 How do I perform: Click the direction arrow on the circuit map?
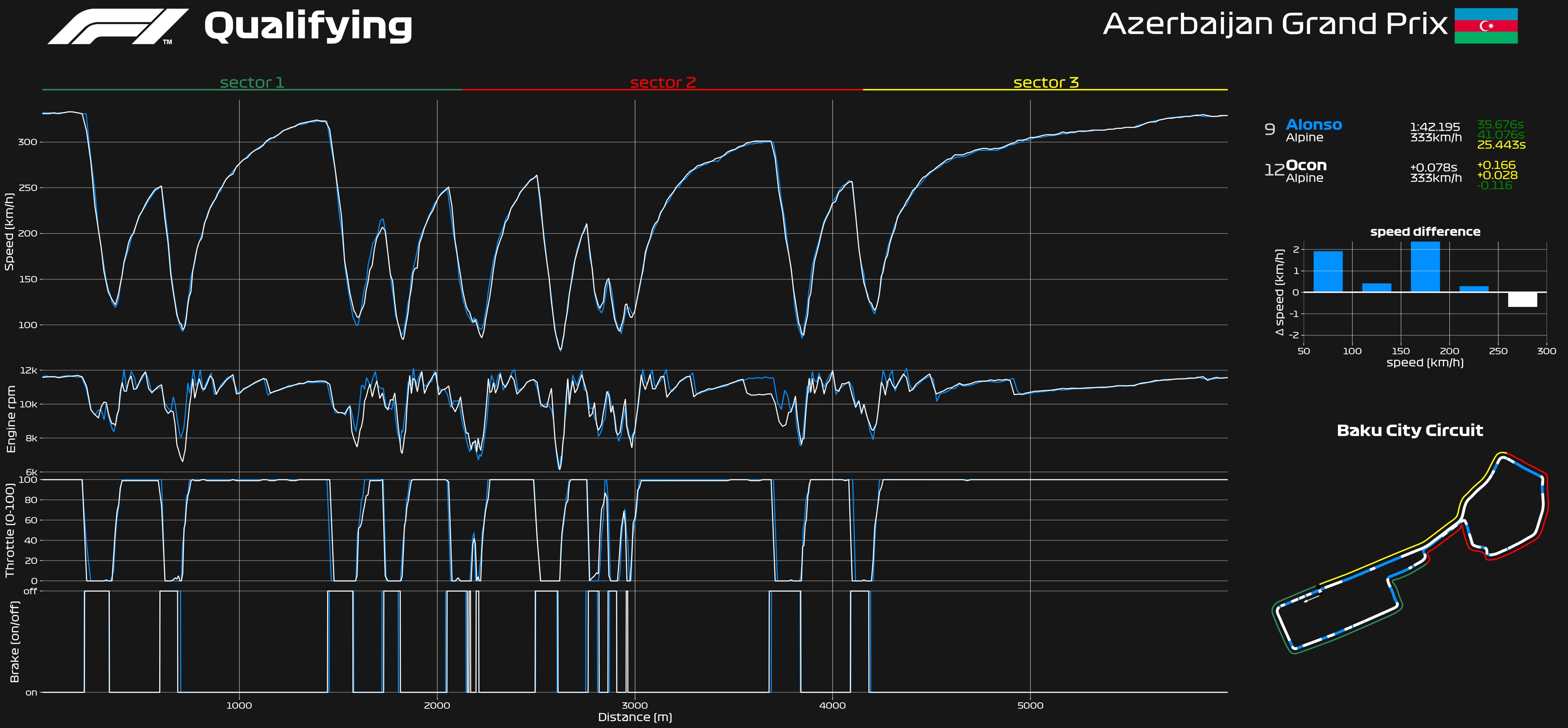tap(1312, 598)
